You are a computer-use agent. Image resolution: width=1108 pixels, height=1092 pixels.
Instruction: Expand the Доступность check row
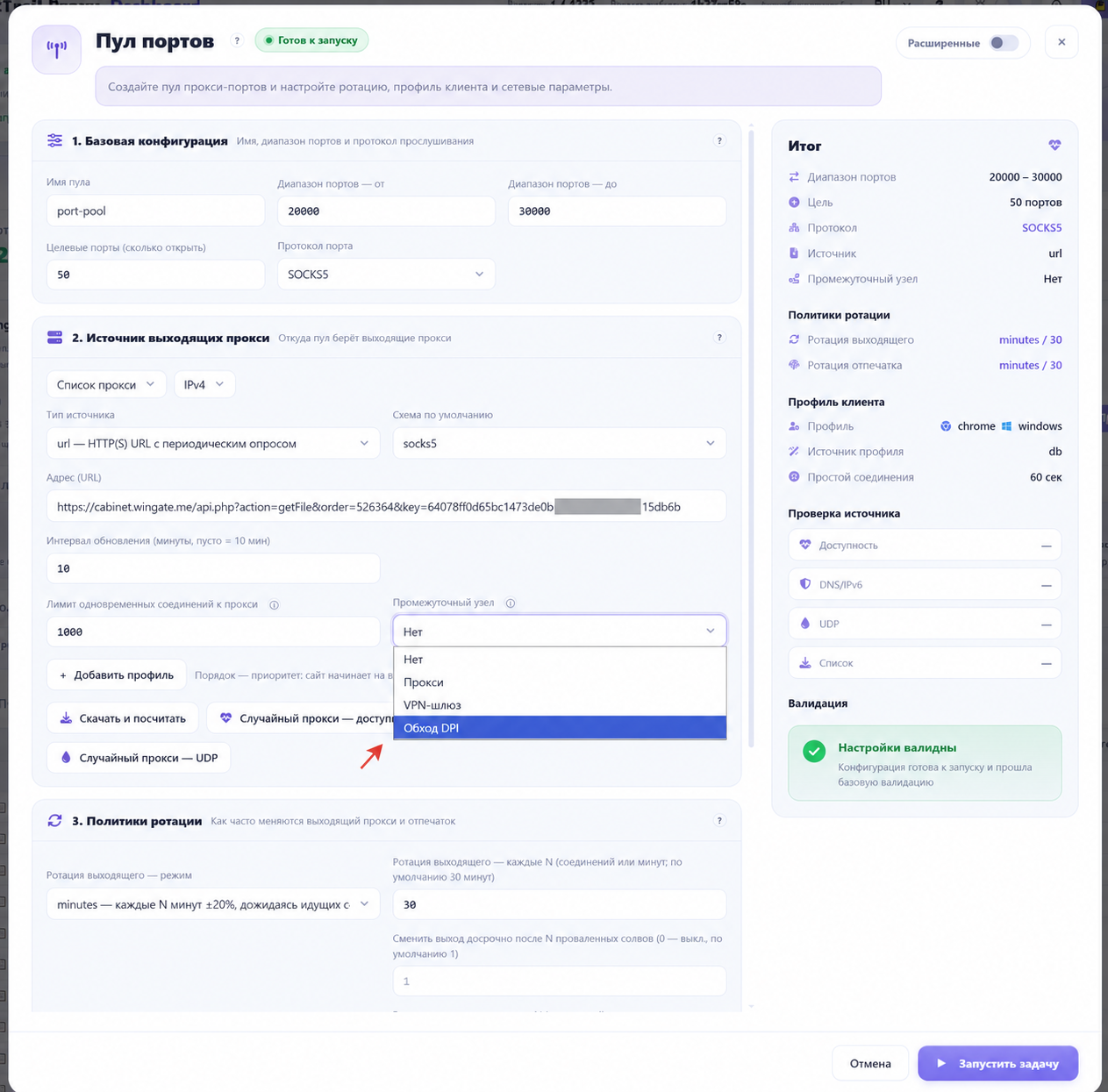coord(925,546)
